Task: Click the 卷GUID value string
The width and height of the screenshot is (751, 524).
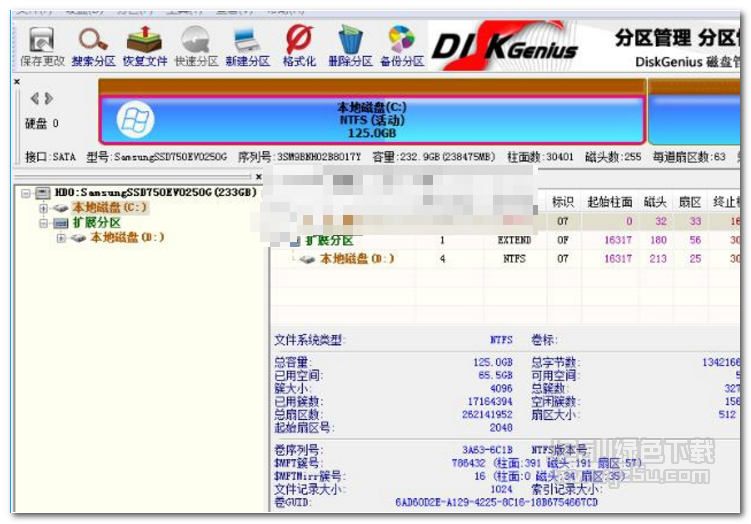Action: click(x=497, y=502)
